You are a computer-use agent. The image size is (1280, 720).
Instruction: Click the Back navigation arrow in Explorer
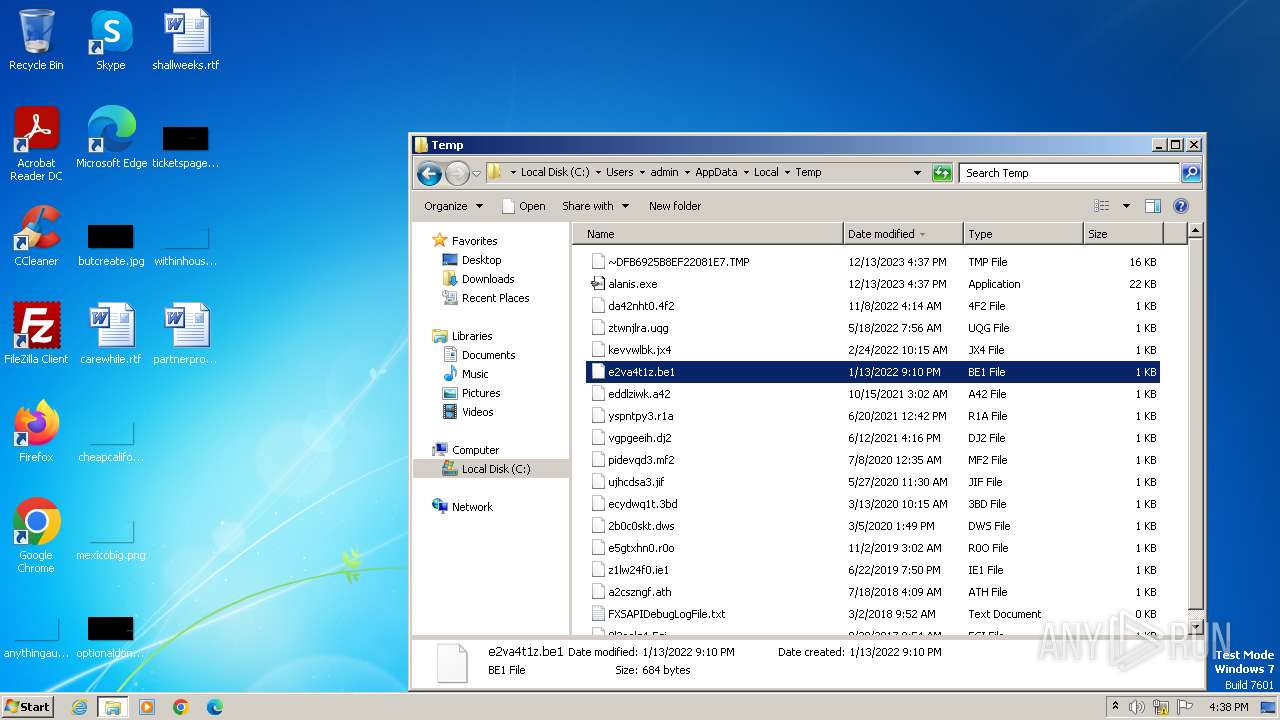tap(429, 173)
